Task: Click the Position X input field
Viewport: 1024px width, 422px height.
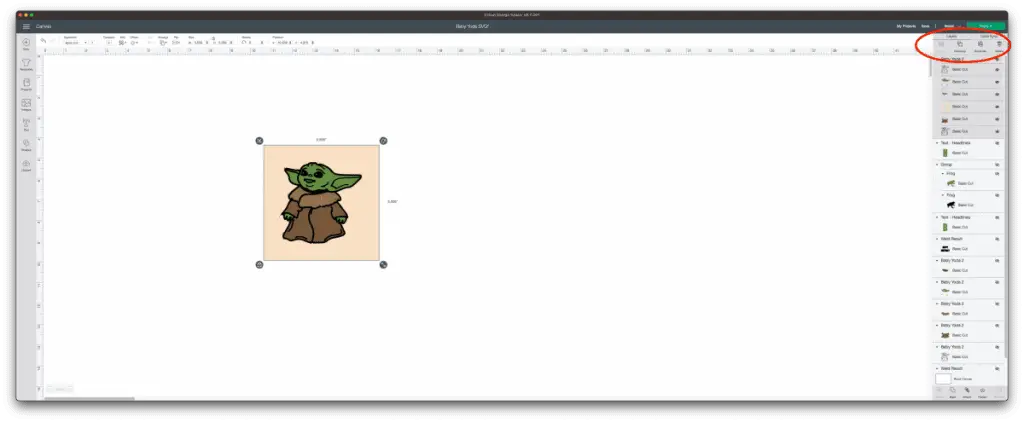Action: (x=284, y=42)
